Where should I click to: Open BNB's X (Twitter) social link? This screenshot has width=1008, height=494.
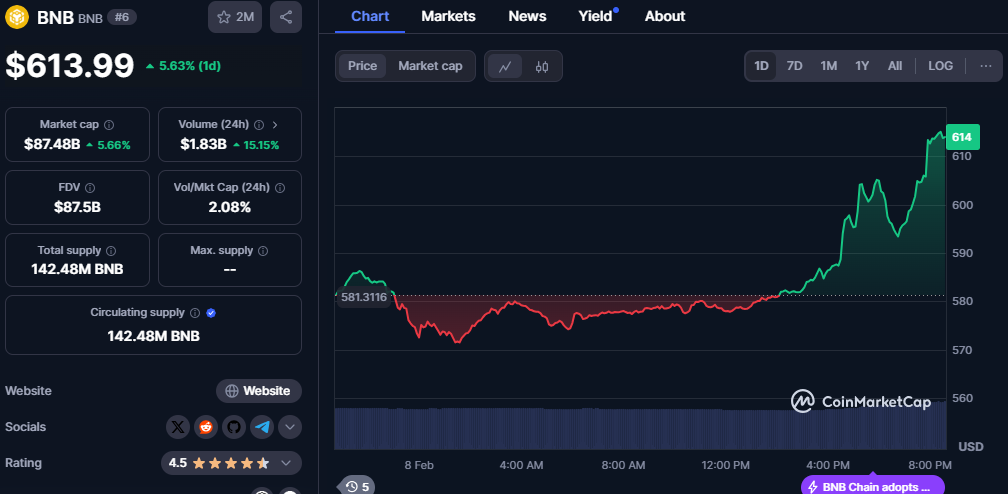tap(178, 427)
